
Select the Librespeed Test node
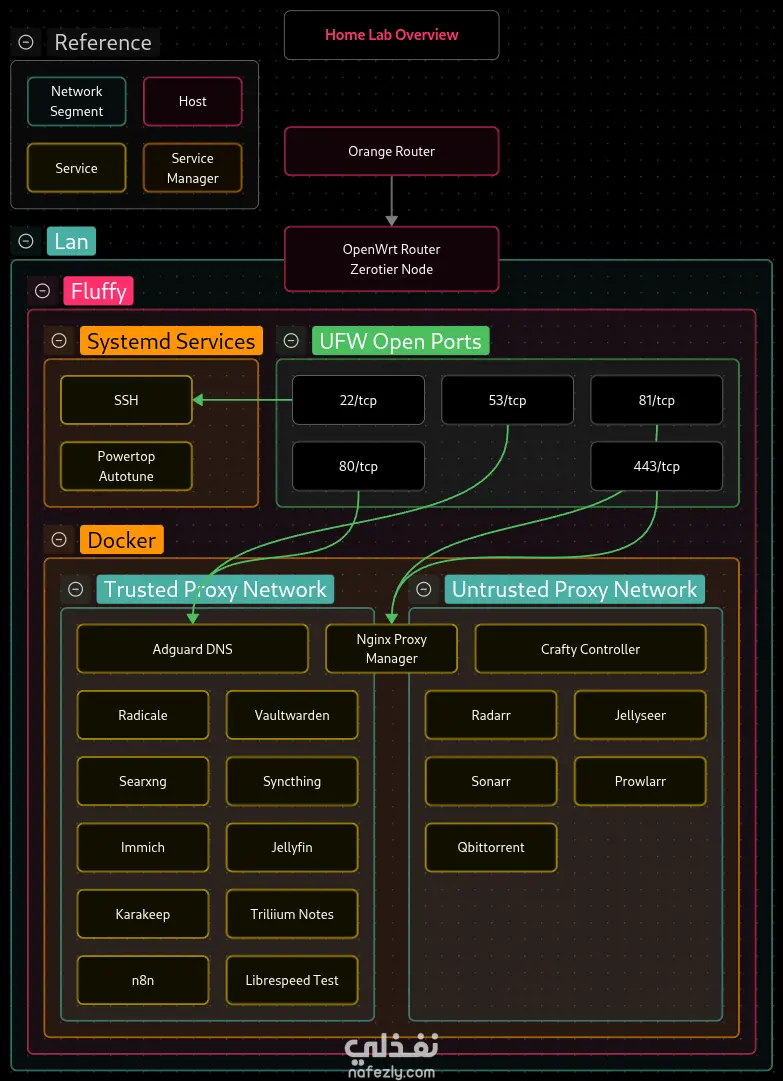coord(292,980)
